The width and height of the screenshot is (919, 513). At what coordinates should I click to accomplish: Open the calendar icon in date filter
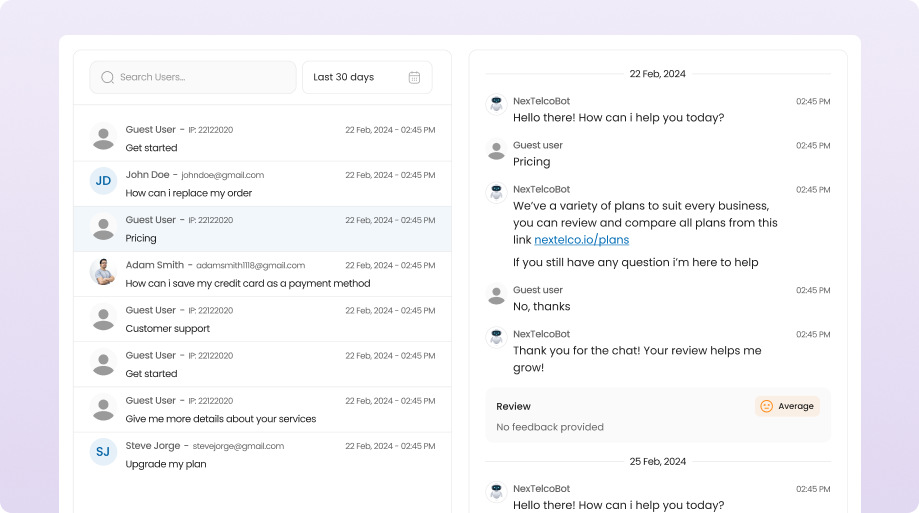(414, 77)
